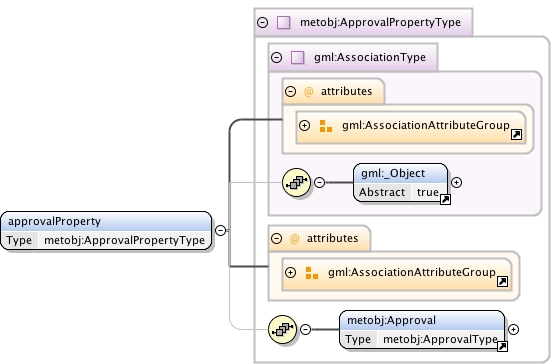Select the gml:_Object element name
Image resolution: width=551 pixels, height=364 pixels.
click(393, 174)
